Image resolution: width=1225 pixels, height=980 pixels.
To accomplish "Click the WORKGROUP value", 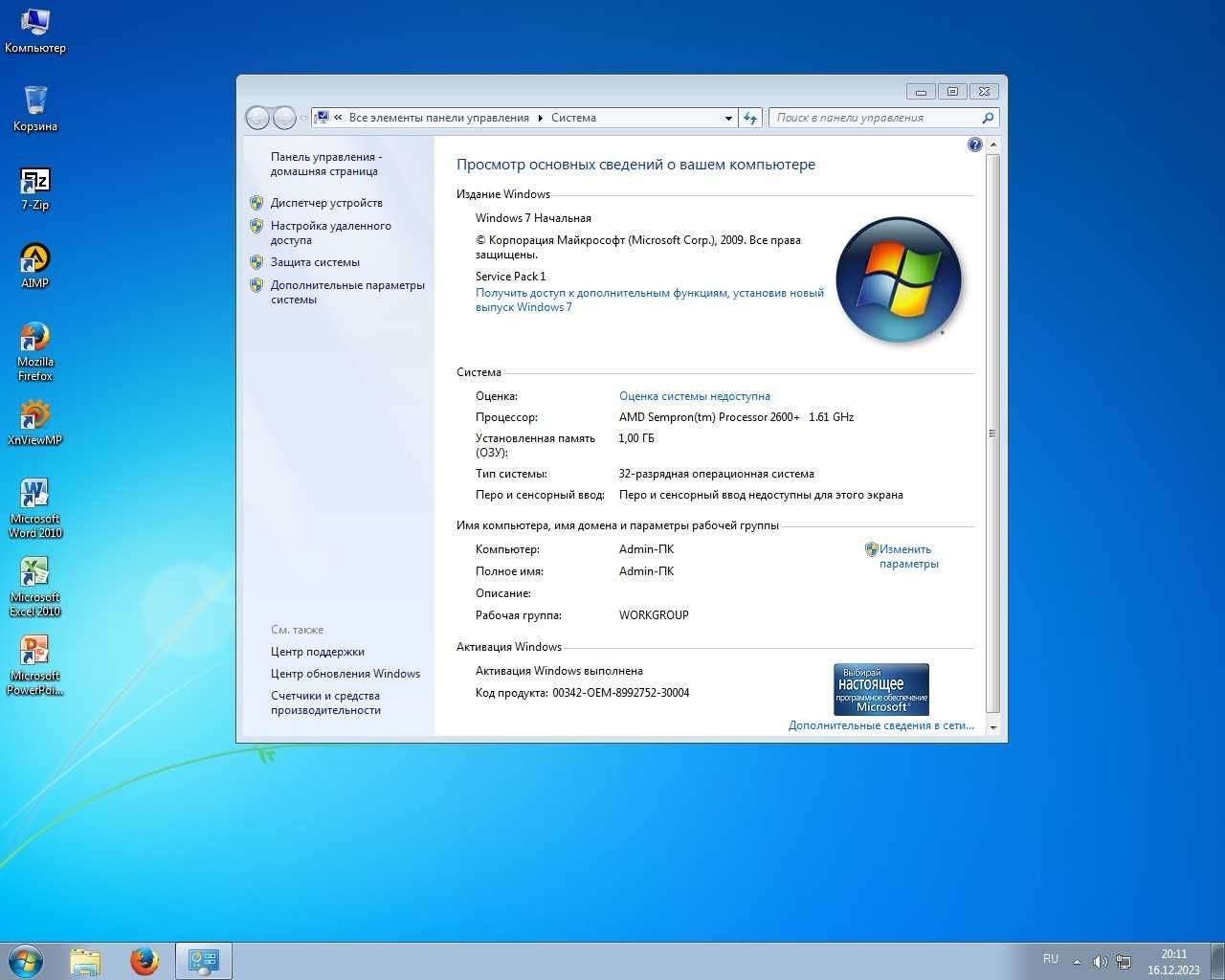I will 654,615.
